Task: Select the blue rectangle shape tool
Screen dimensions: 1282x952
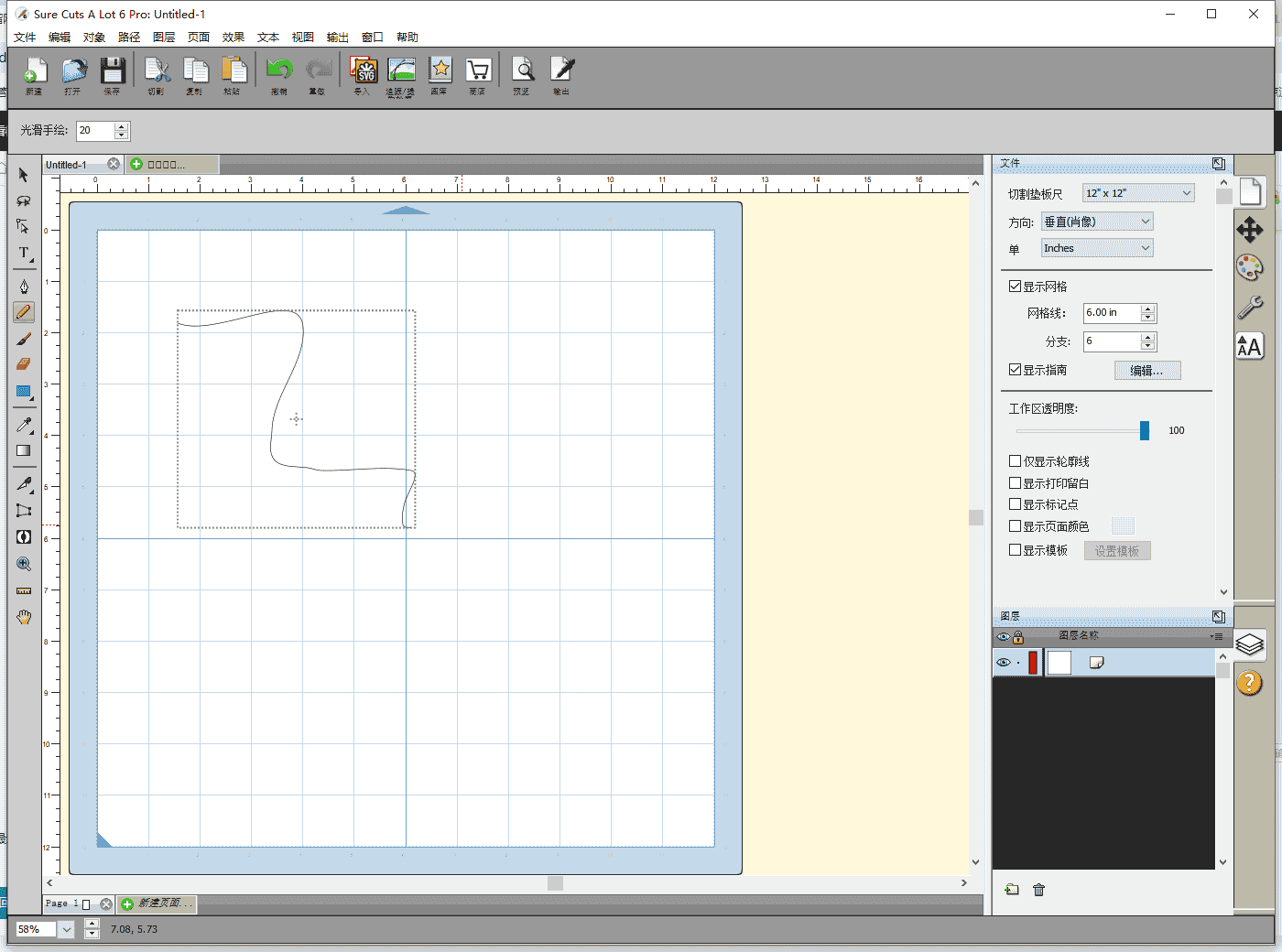Action: coord(24,392)
